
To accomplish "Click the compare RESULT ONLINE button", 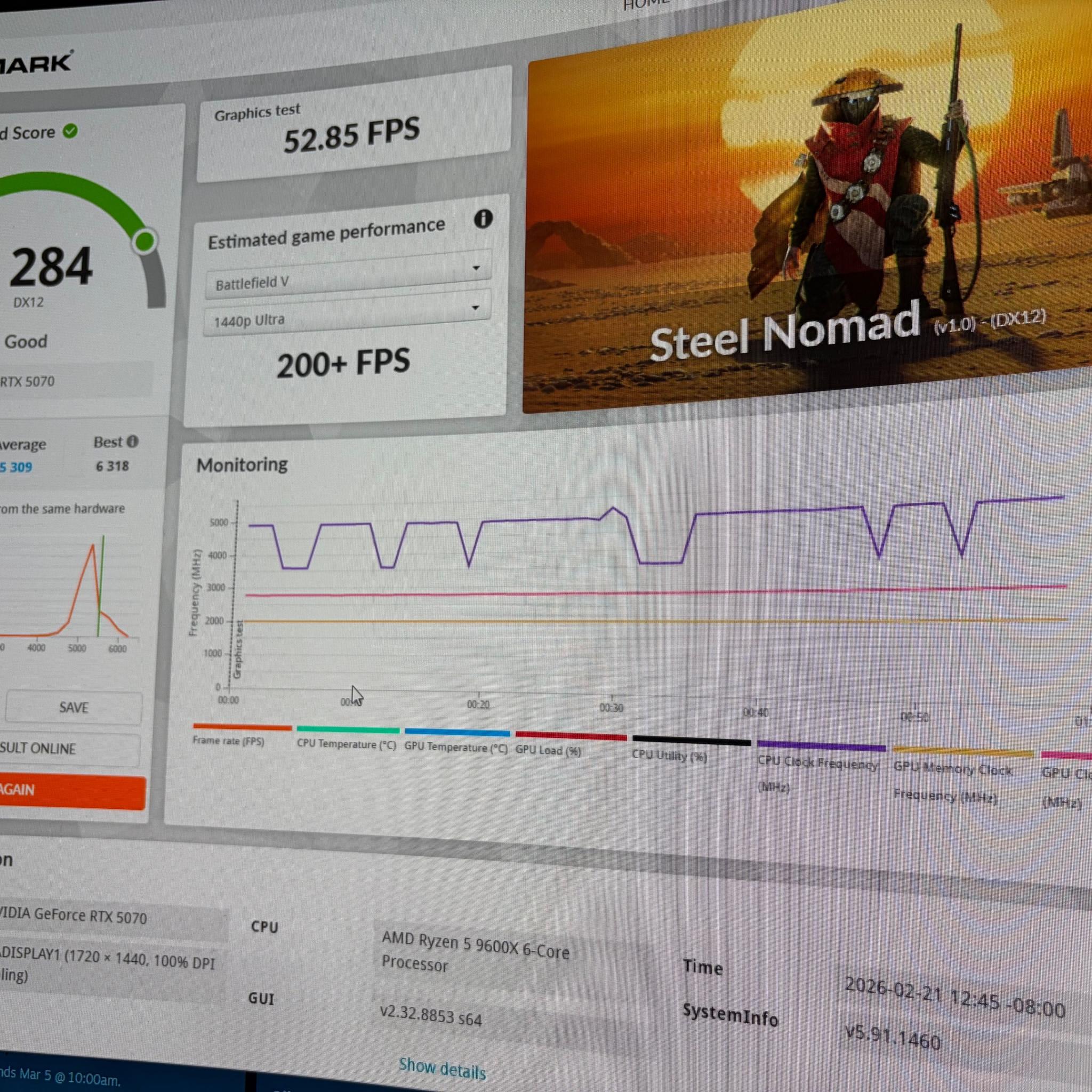I will 69,749.
